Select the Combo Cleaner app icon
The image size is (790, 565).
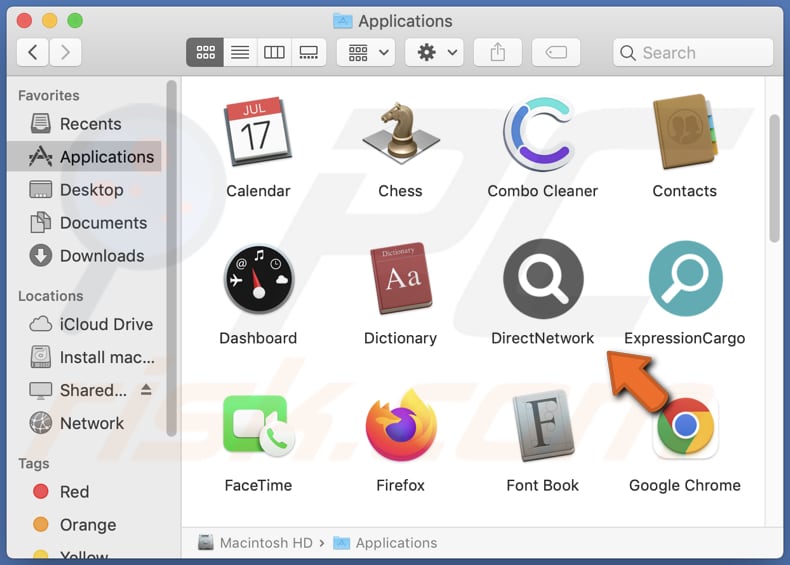pyautogui.click(x=540, y=134)
